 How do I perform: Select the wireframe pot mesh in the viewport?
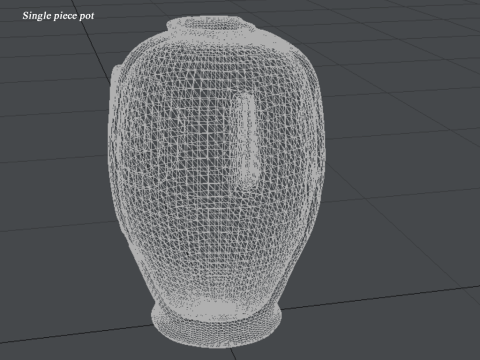click(x=216, y=182)
